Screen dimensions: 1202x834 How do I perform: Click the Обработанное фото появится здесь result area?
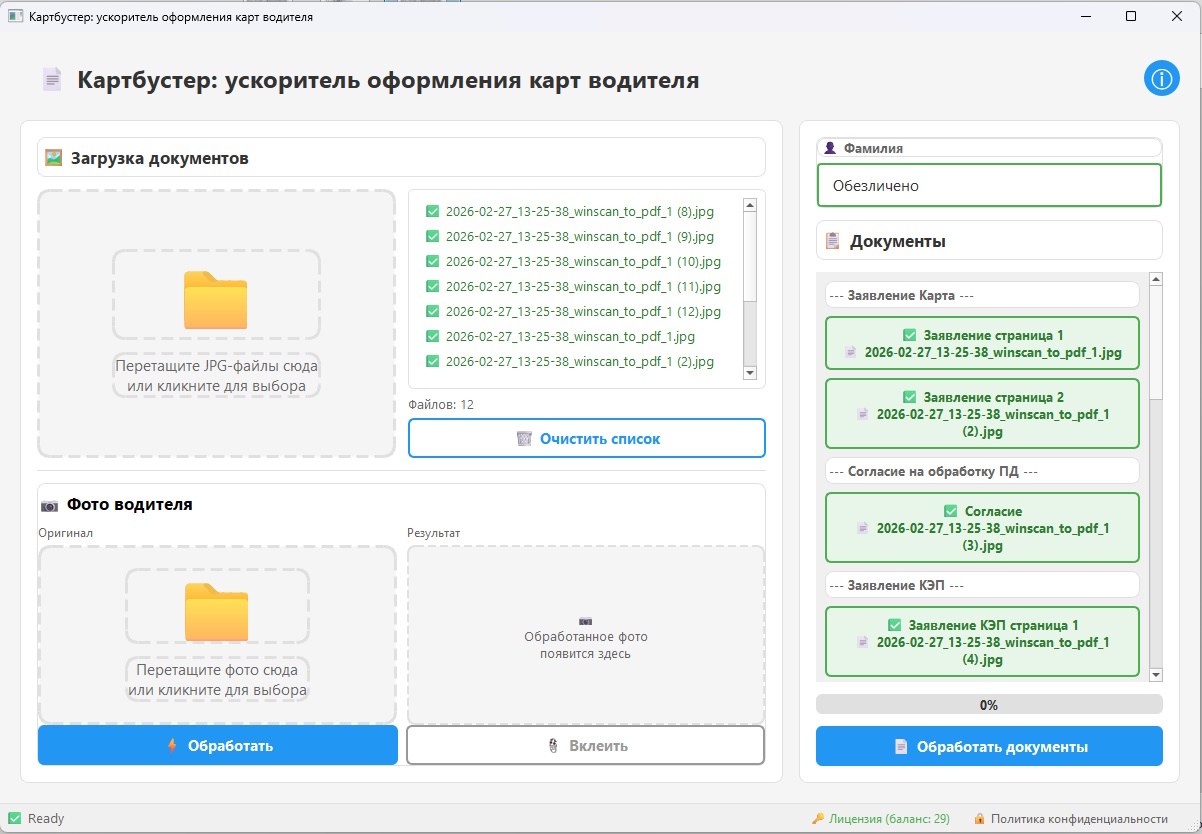coord(586,634)
